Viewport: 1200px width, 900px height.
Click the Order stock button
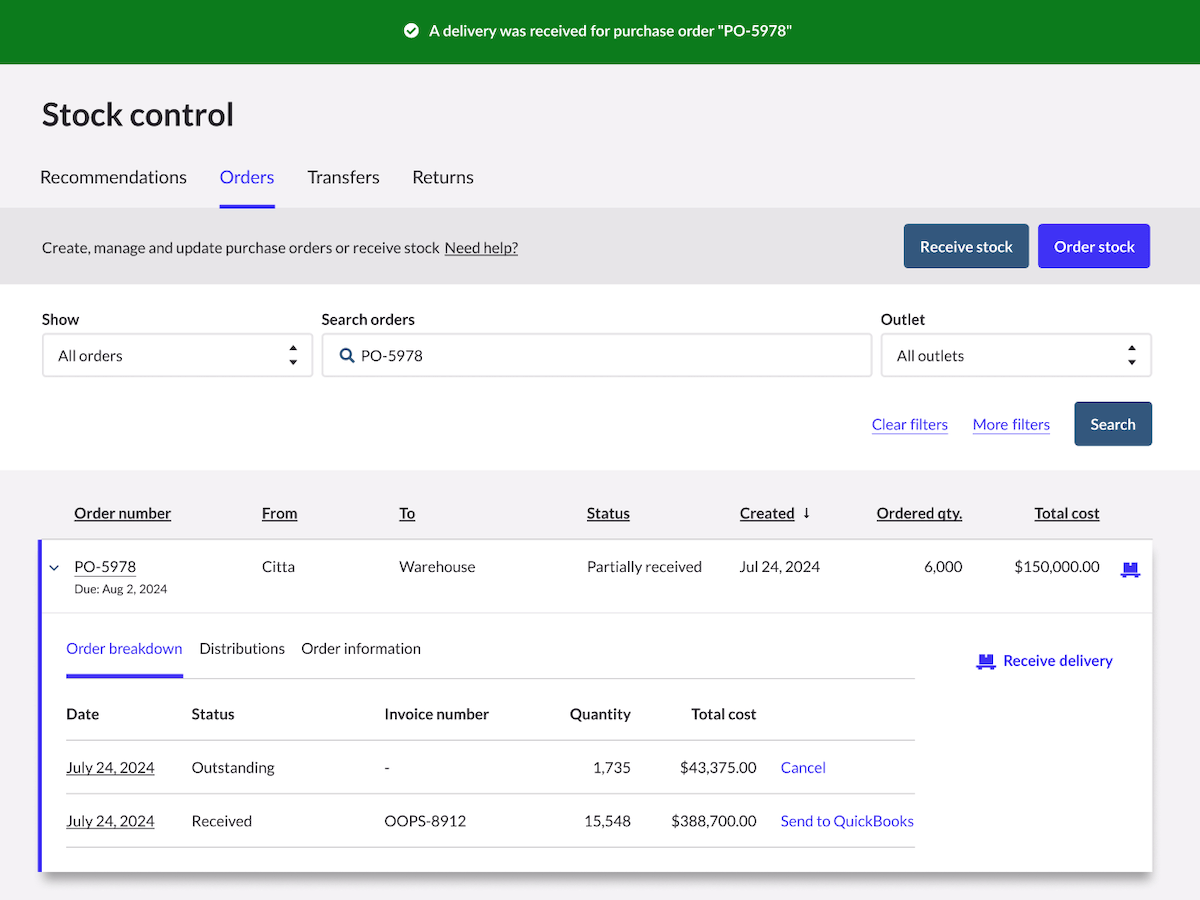pyautogui.click(x=1094, y=246)
